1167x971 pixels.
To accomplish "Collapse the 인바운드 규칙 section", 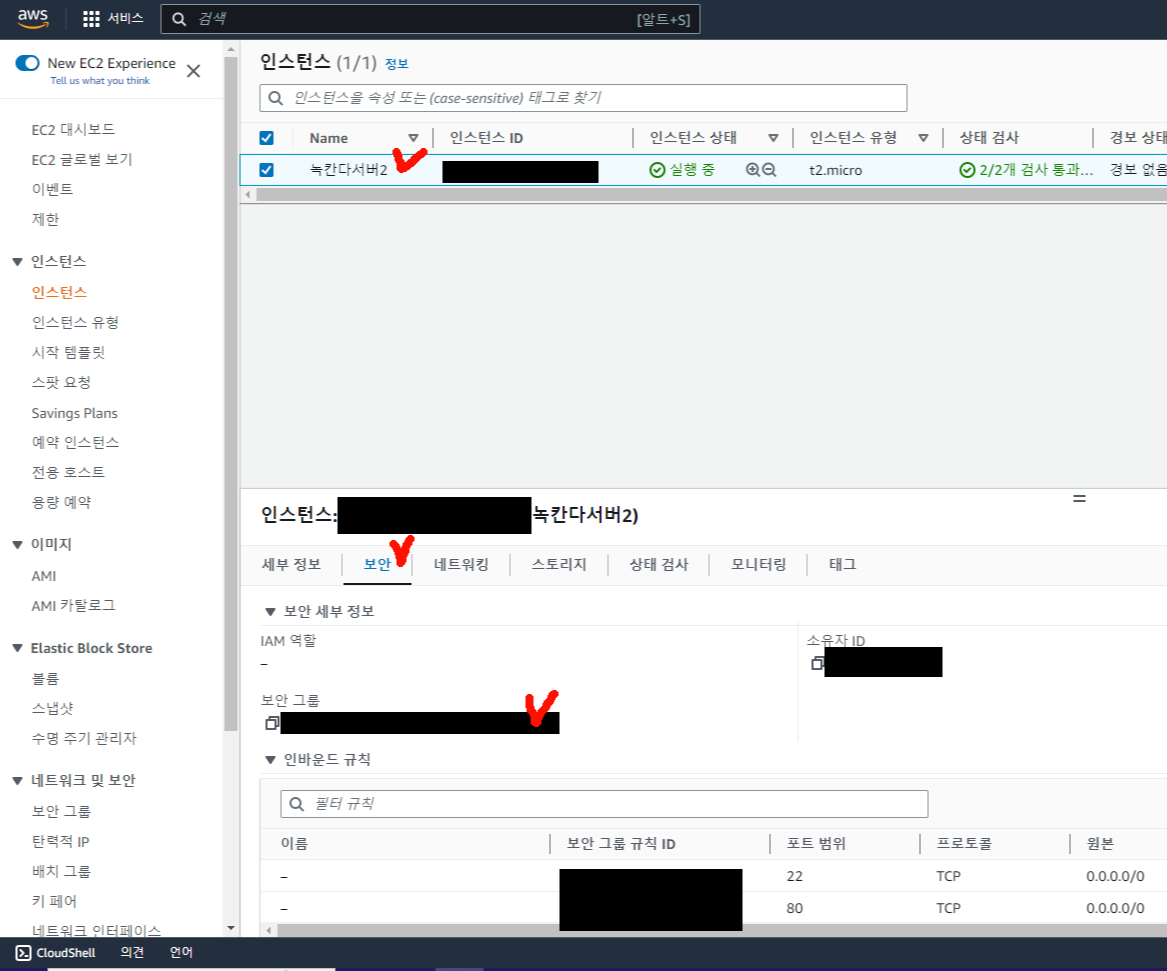I will pyautogui.click(x=270, y=760).
